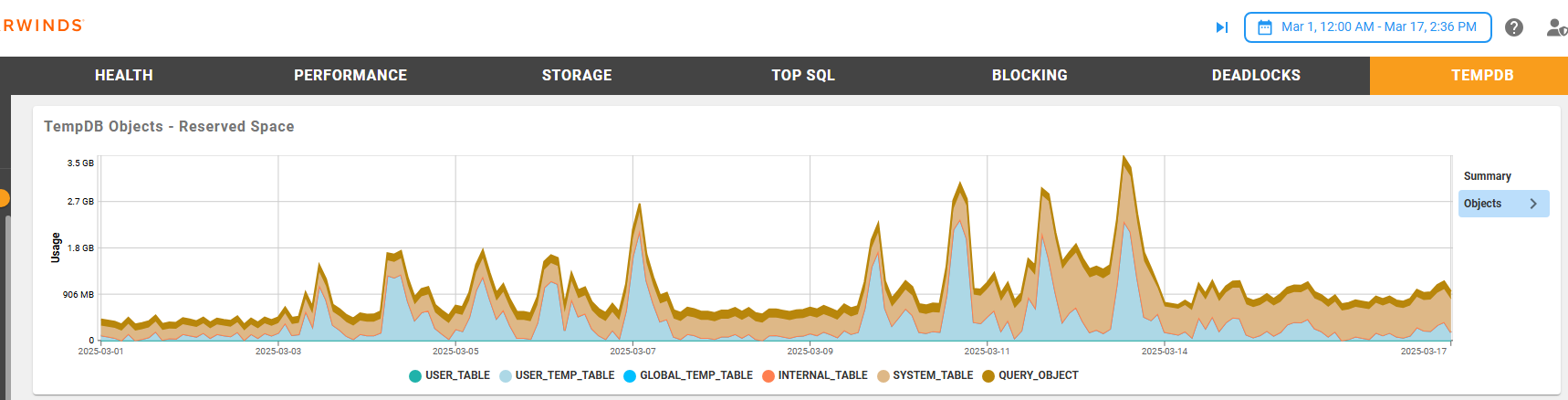Image resolution: width=1568 pixels, height=400 pixels.
Task: Click the SolarWinds logo
Action: (42, 26)
